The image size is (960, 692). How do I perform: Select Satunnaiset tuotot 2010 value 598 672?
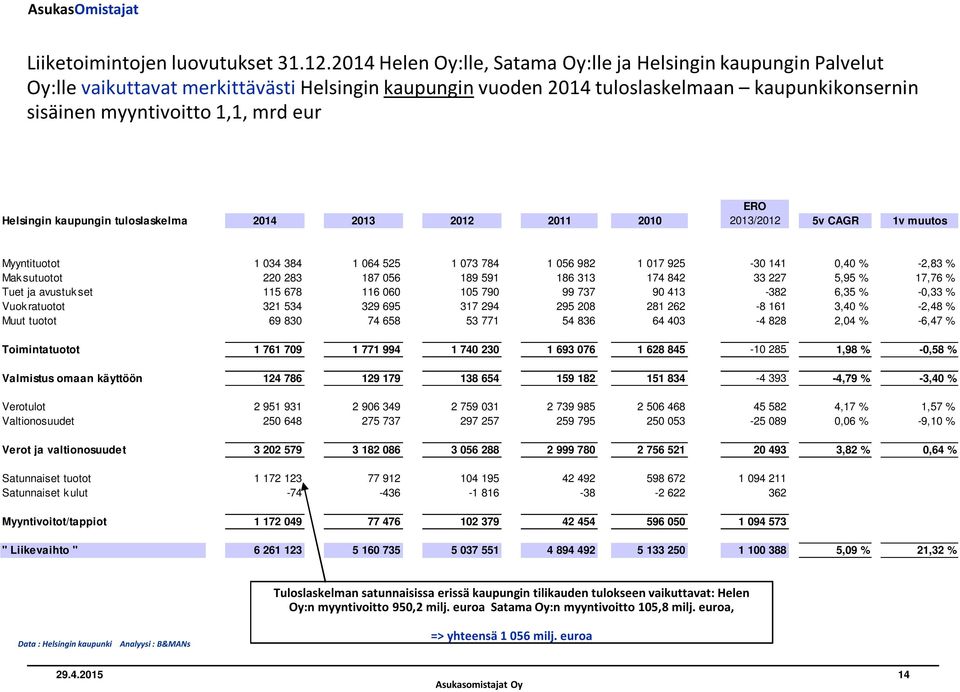point(666,478)
